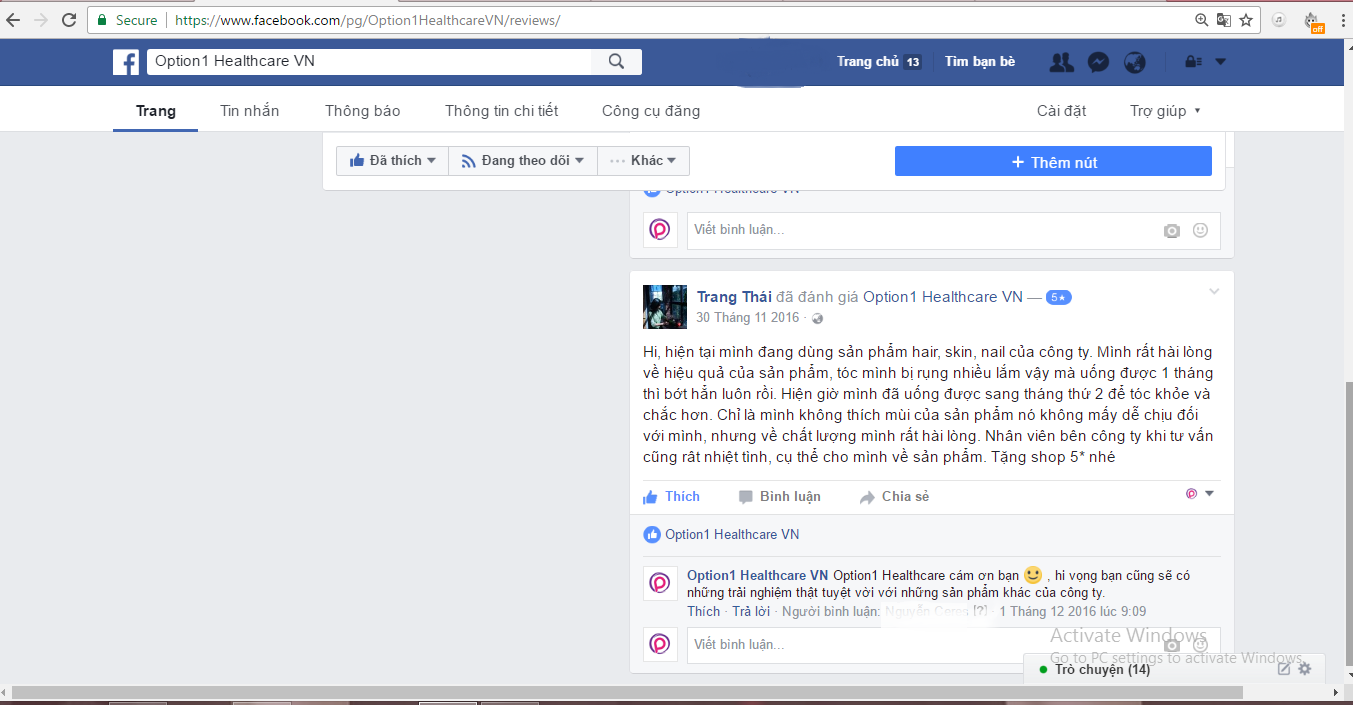Open the Thông báo tab
This screenshot has width=1353, height=705.
(362, 111)
